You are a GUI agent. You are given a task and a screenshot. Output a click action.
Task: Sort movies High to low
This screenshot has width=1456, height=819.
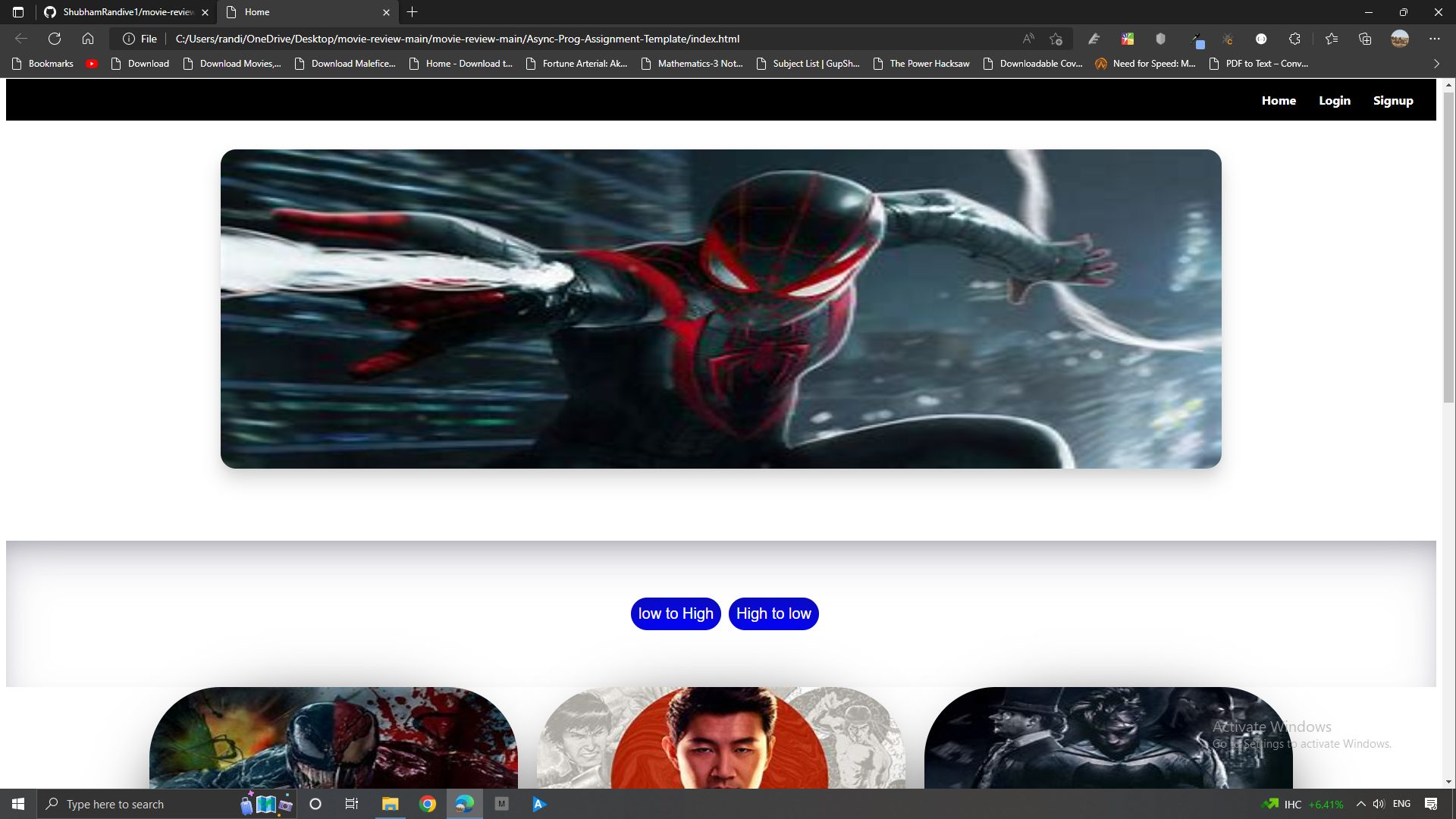click(773, 613)
